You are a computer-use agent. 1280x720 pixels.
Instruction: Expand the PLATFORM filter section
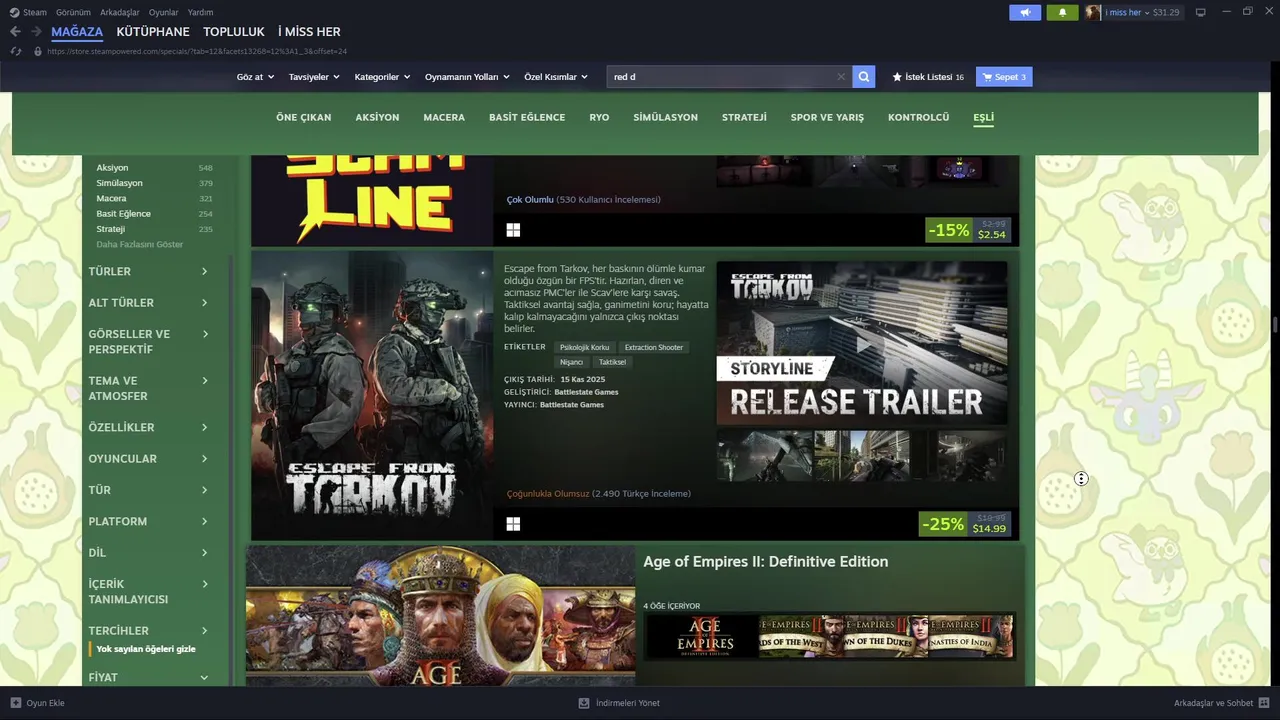[x=150, y=521]
